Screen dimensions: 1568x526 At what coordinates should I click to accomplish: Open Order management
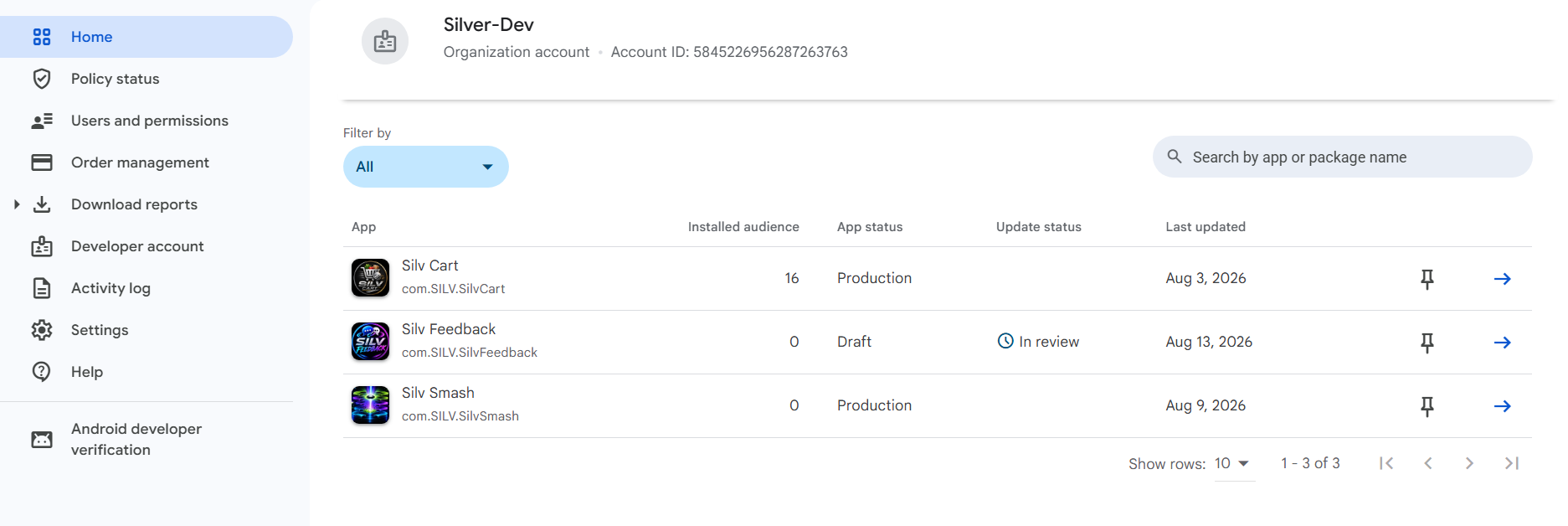[147, 162]
